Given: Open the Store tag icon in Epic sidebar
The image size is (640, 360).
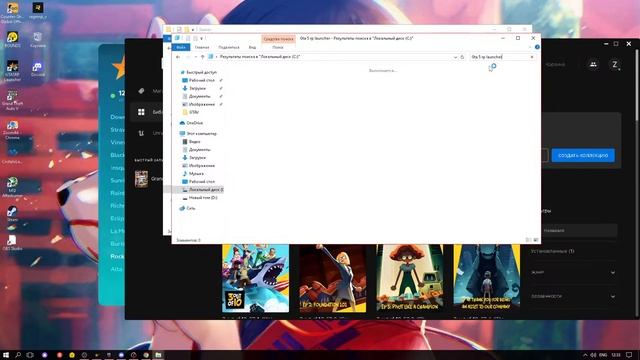Looking at the screenshot, I should 141,91.
